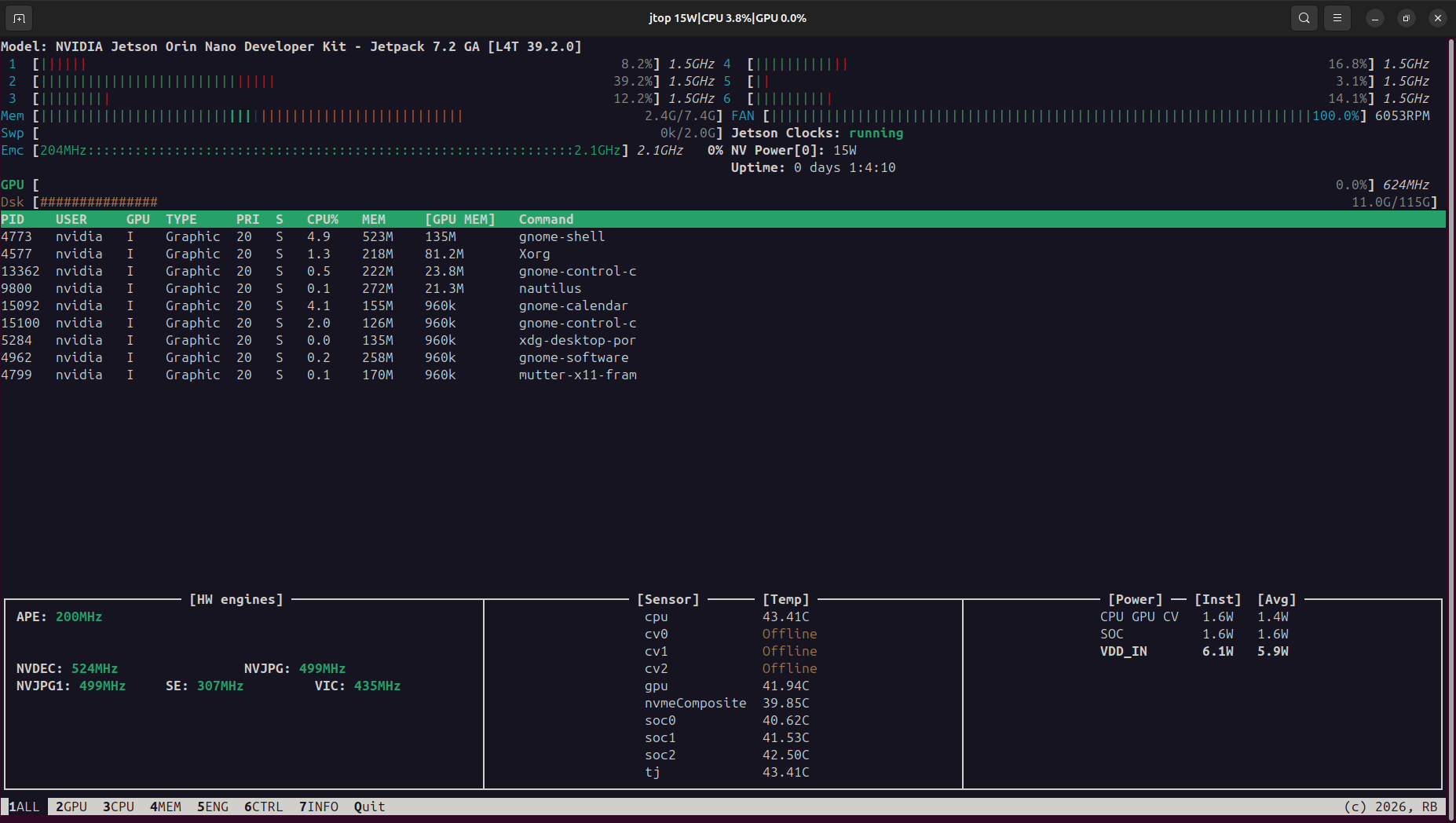Click the Mem usage bar

click(x=378, y=115)
